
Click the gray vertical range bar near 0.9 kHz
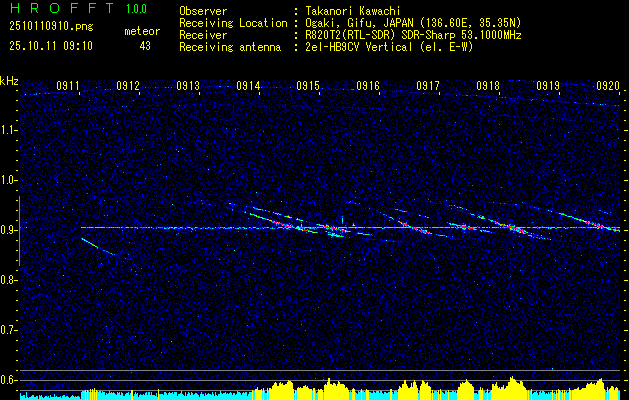coord(19,231)
